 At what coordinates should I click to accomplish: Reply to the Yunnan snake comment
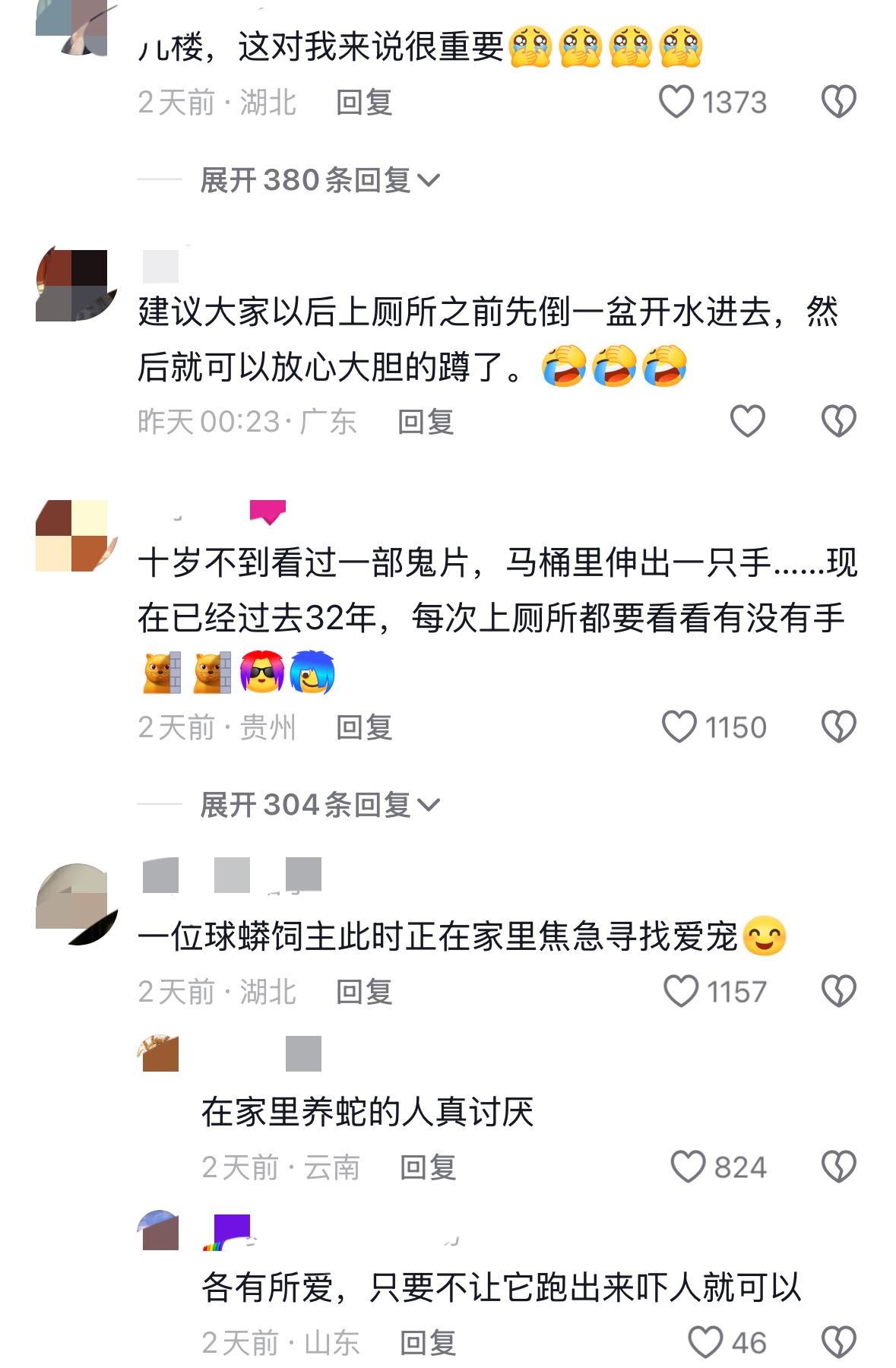[428, 1167]
